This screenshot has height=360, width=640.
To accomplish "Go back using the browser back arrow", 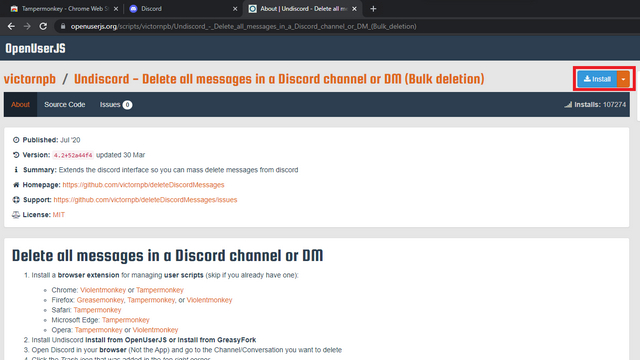I will click(x=11, y=26).
